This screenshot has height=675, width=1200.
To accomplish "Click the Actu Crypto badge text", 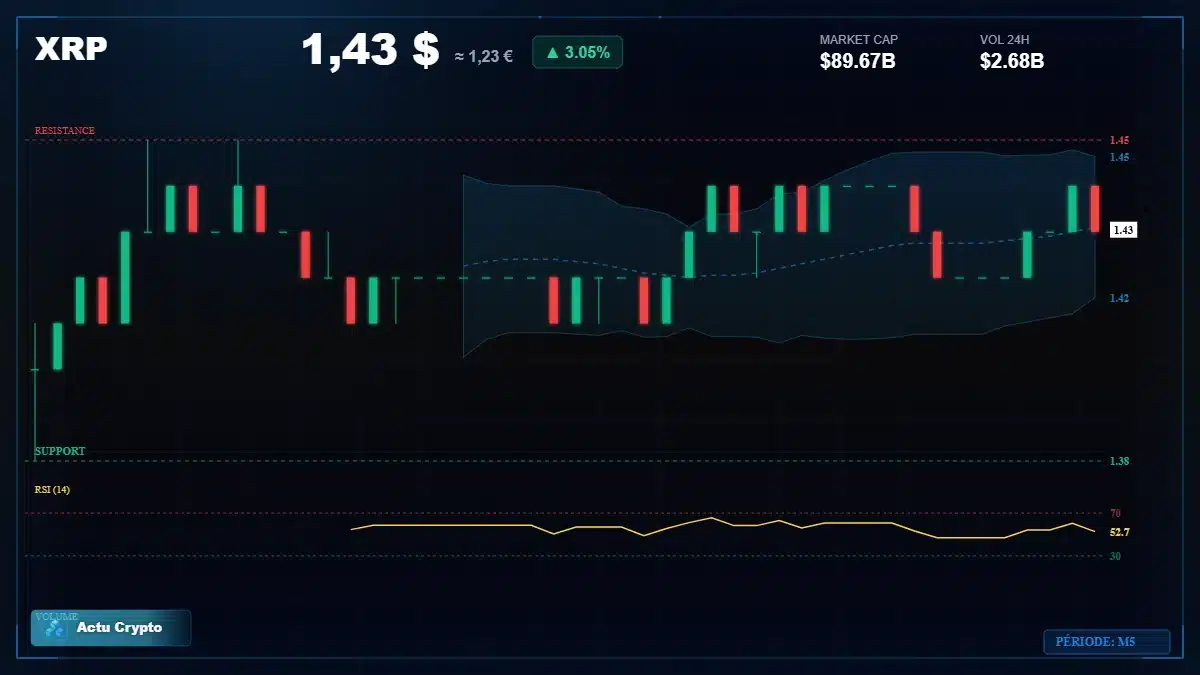I will coord(119,628).
